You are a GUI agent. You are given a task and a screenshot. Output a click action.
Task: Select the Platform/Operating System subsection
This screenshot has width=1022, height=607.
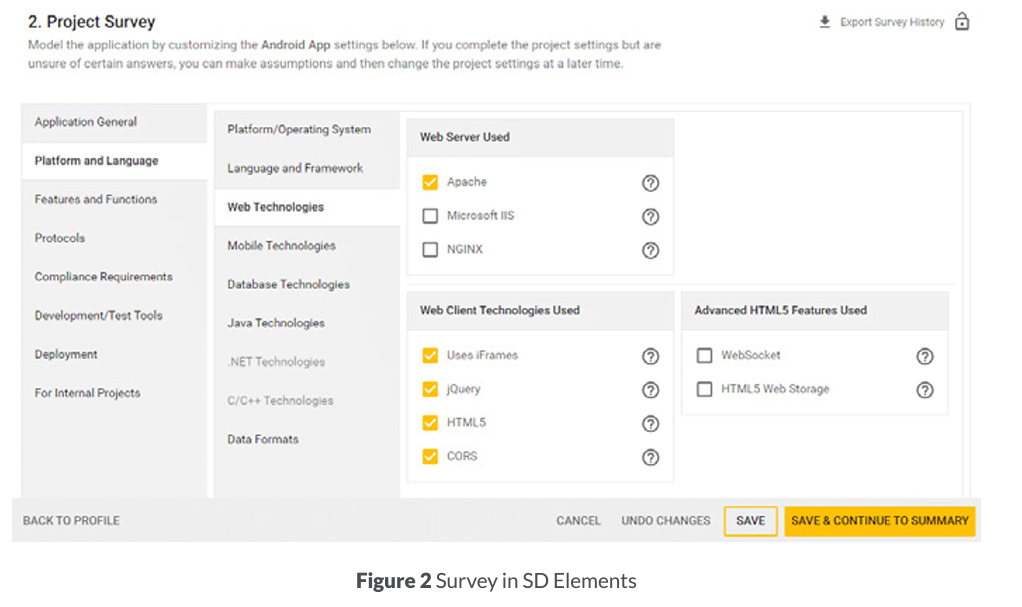307,130
